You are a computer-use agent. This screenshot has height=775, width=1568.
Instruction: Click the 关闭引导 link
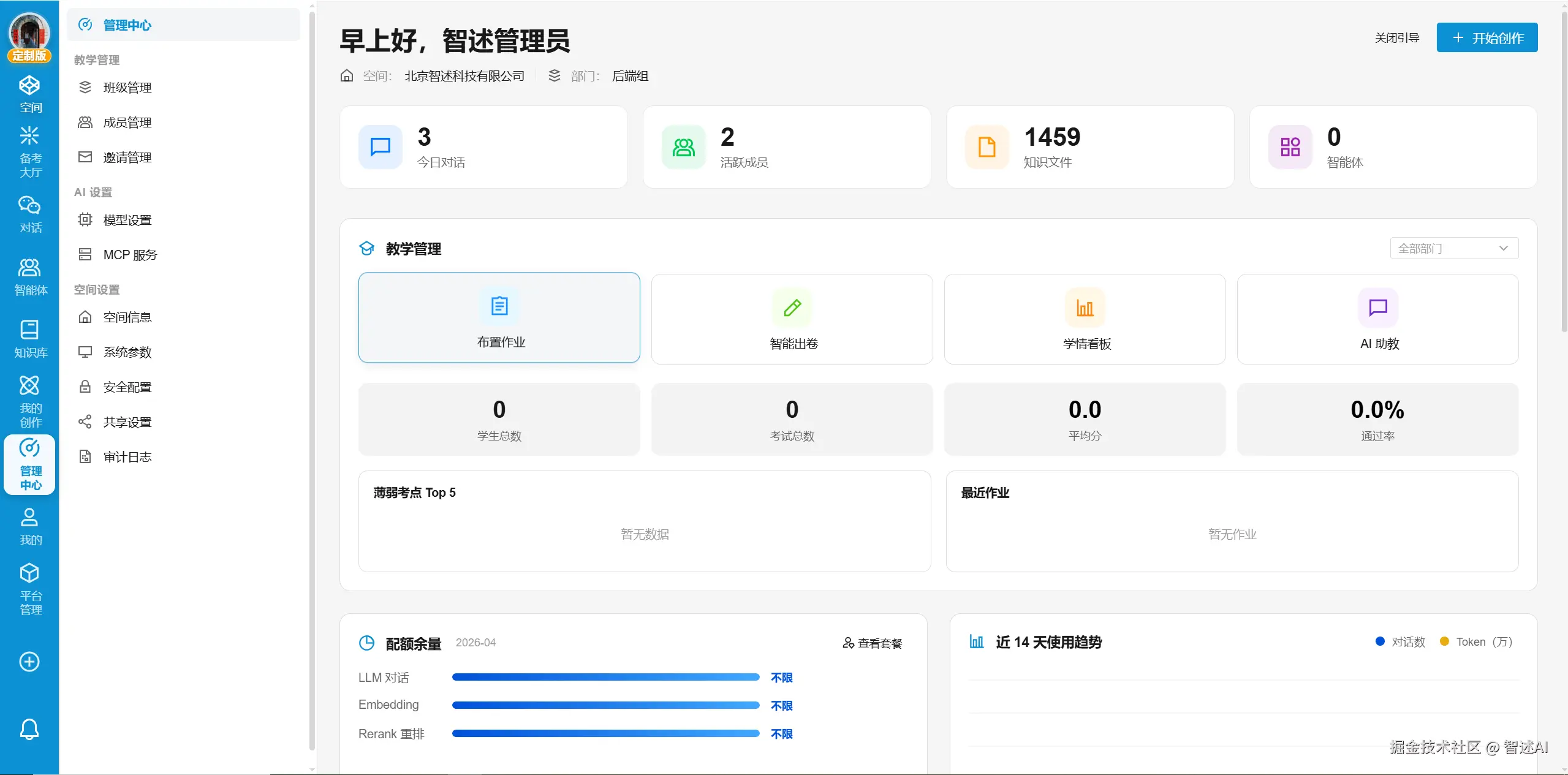[1396, 38]
